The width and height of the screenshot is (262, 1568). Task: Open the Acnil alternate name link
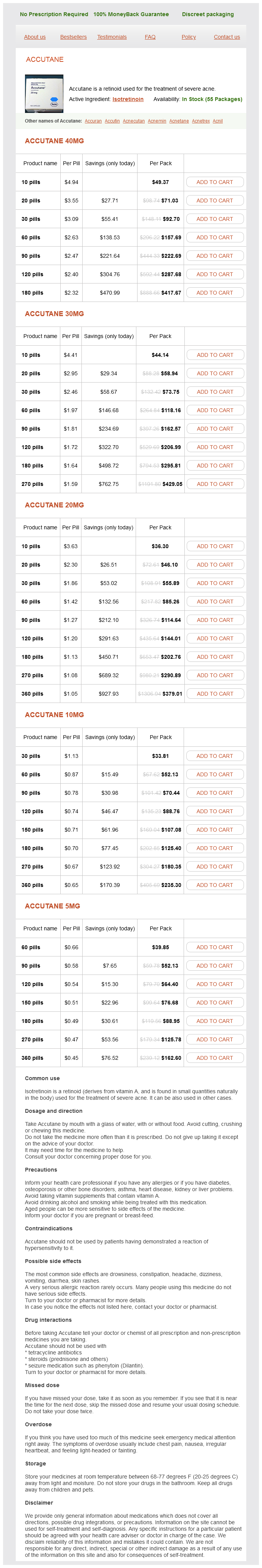point(217,121)
